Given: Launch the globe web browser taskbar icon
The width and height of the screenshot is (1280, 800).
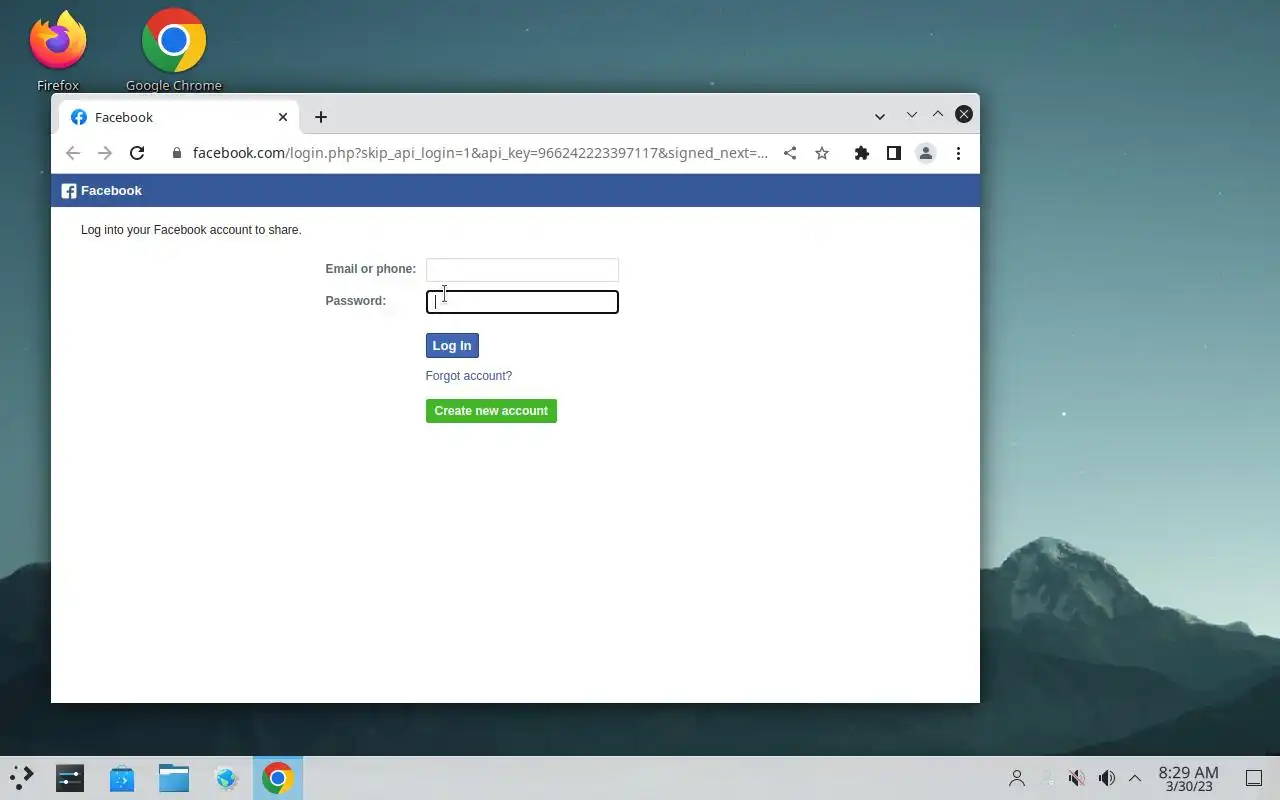Looking at the screenshot, I should pyautogui.click(x=226, y=778).
